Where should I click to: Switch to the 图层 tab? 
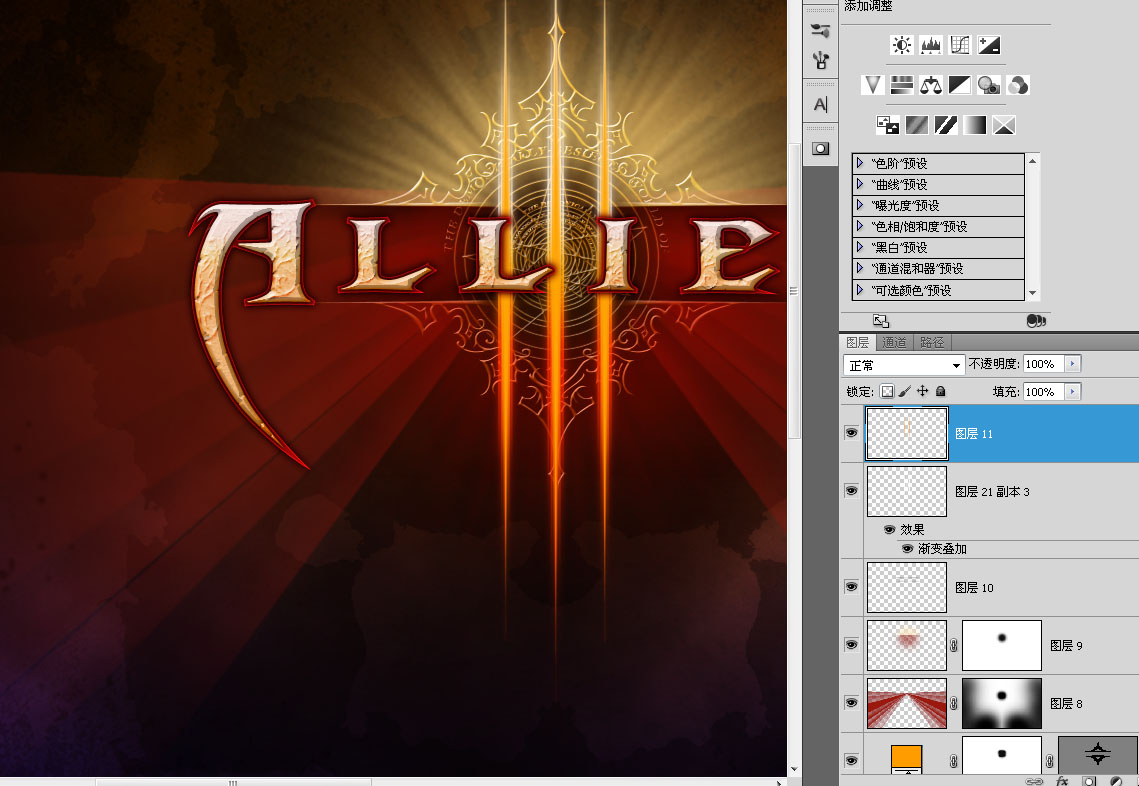click(x=857, y=342)
